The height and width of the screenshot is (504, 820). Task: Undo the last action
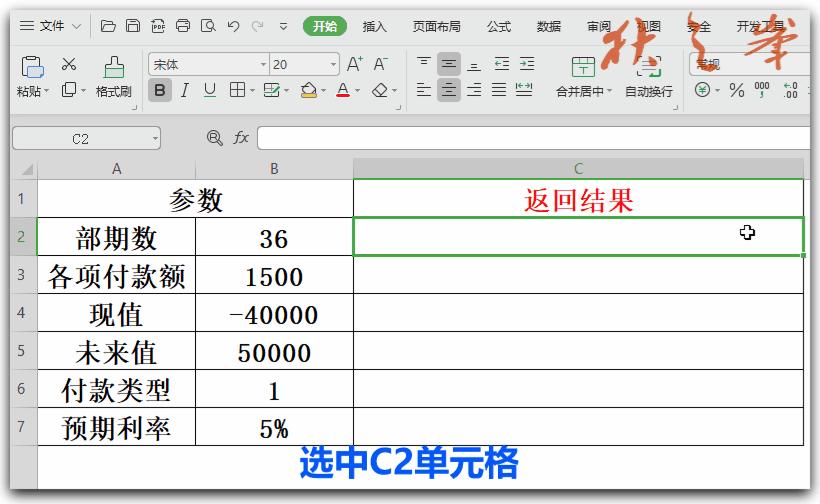click(x=233, y=26)
